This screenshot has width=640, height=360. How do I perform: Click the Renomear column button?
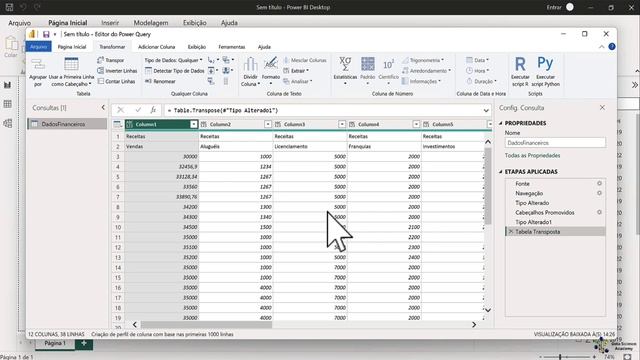pyautogui.click(x=160, y=81)
